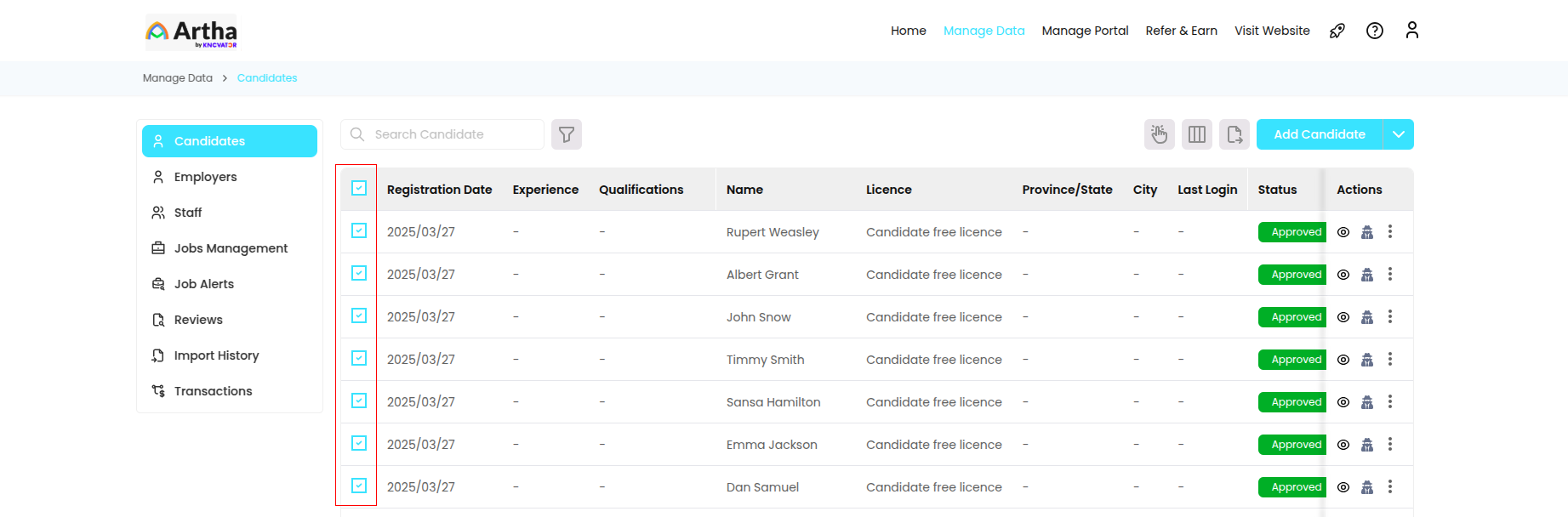The image size is (1568, 517).
Task: Toggle the select-all checkbox in table header
Action: click(359, 188)
